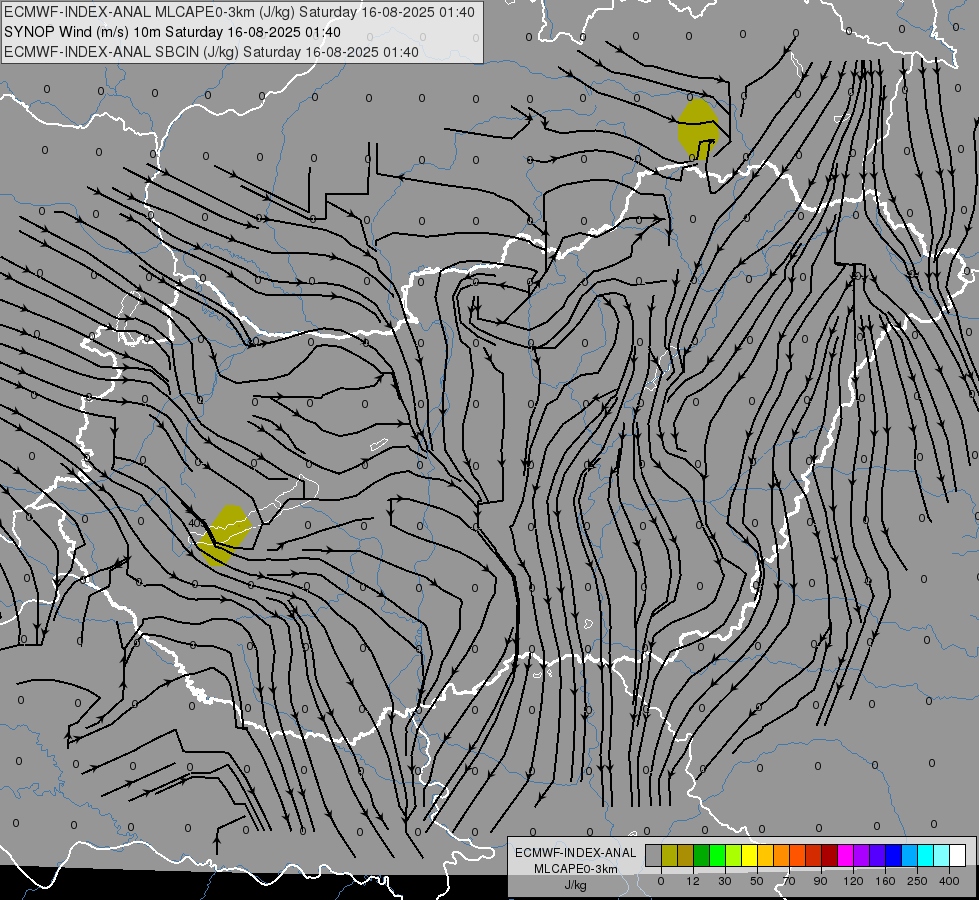This screenshot has height=900, width=979.
Task: Click the "90" value on the color scale
Action: tap(820, 881)
